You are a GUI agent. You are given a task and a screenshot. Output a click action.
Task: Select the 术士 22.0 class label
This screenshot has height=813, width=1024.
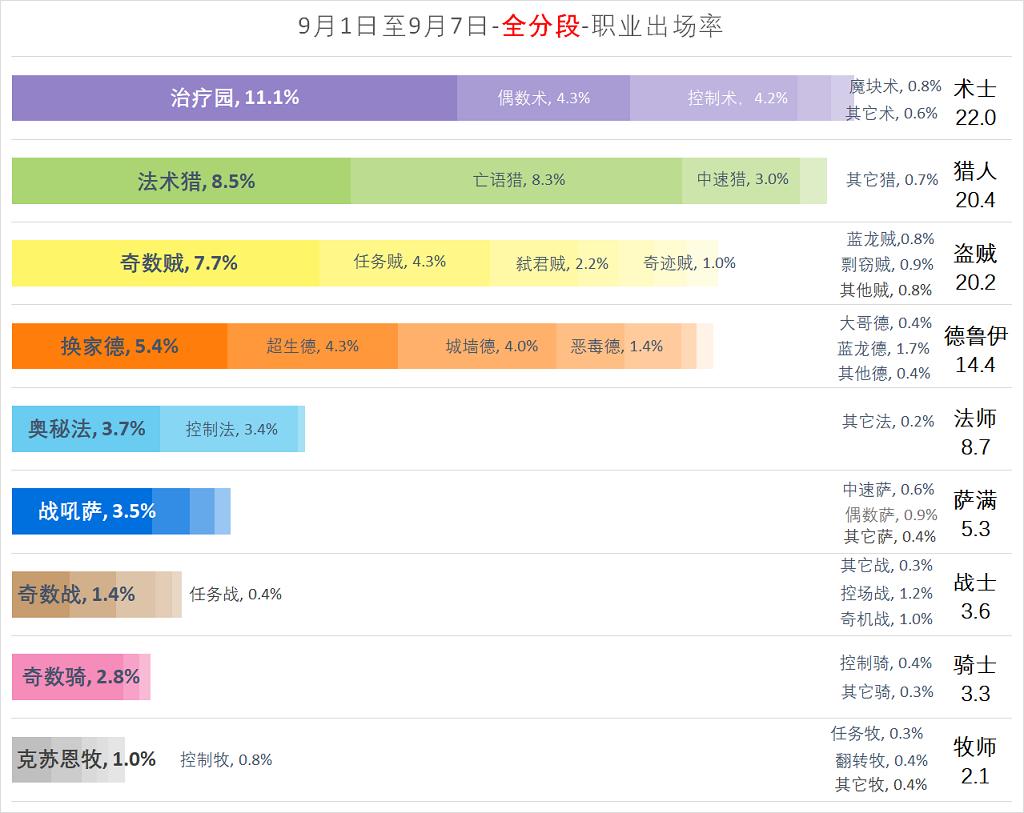[975, 102]
